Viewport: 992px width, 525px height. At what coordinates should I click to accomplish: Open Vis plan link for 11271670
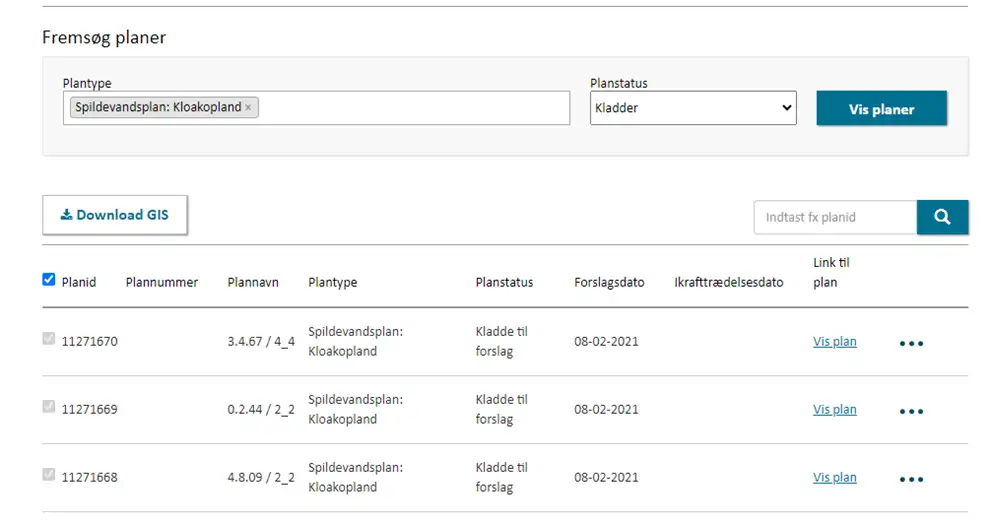pos(834,341)
